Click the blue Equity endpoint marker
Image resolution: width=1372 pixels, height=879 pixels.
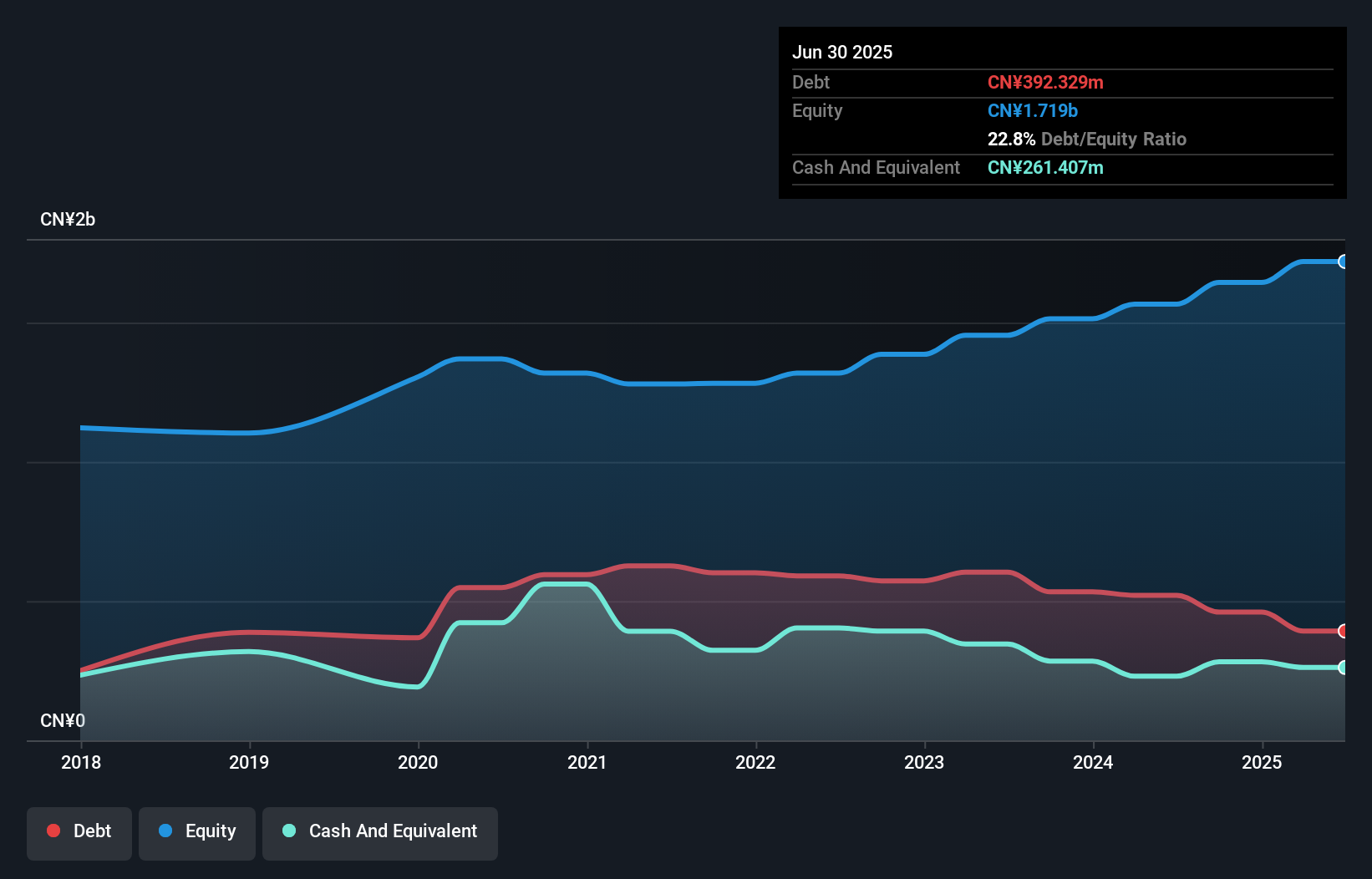1343,262
